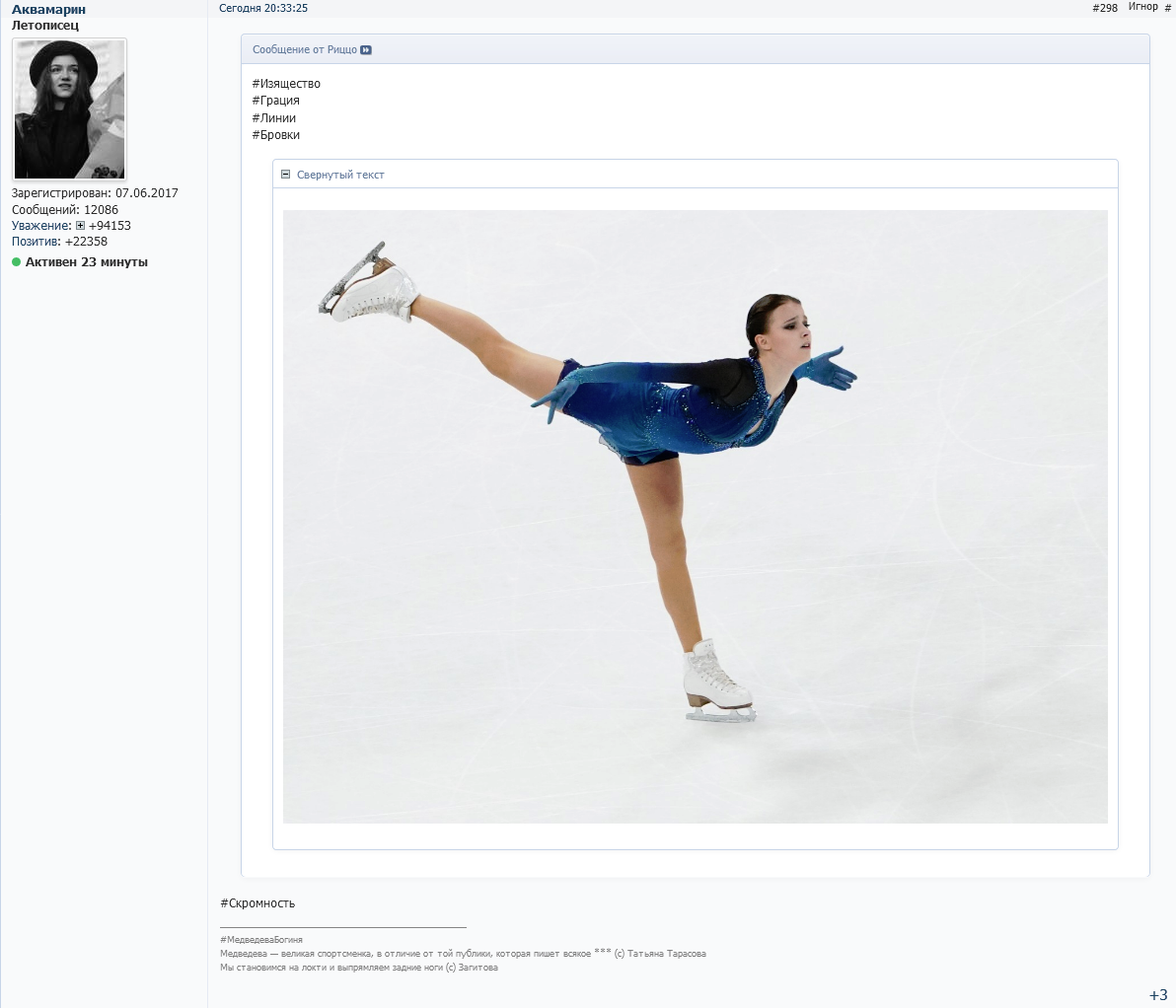Click the figure skater photo

coord(695,516)
